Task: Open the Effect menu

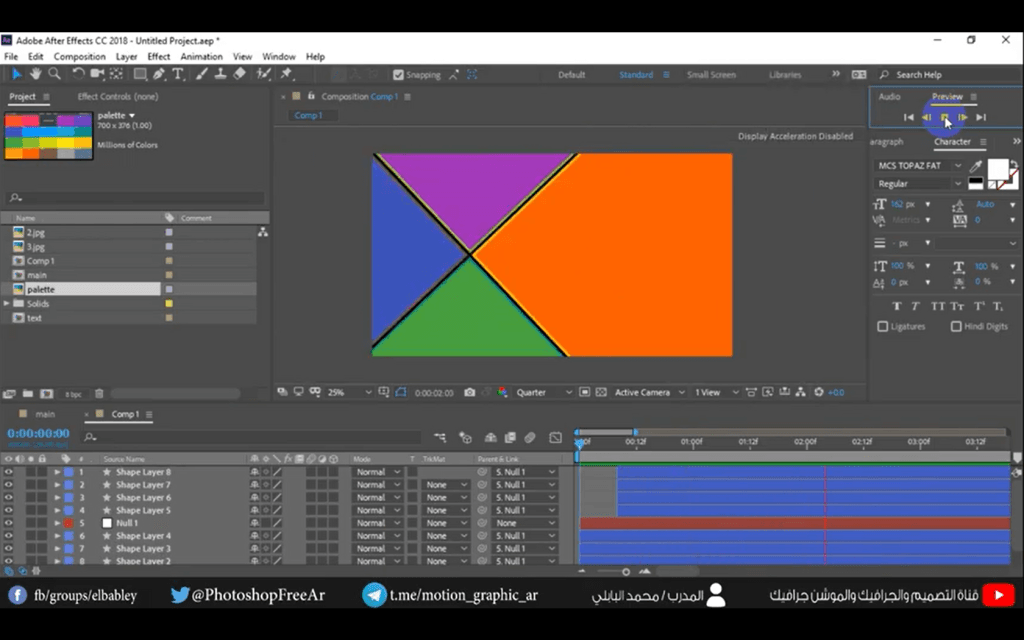Action: click(x=158, y=57)
